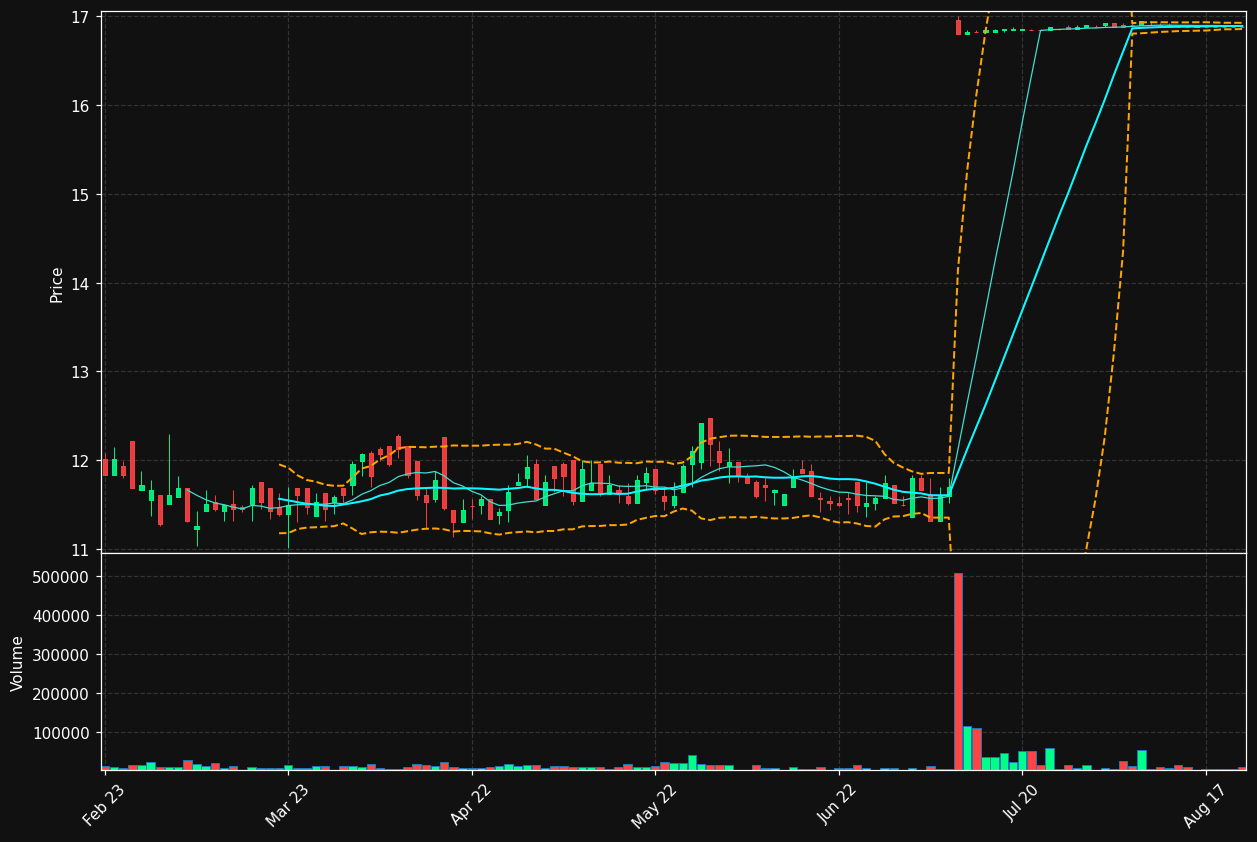This screenshot has width=1257, height=842.
Task: Click the volume tick value 100000
Action: click(62, 733)
